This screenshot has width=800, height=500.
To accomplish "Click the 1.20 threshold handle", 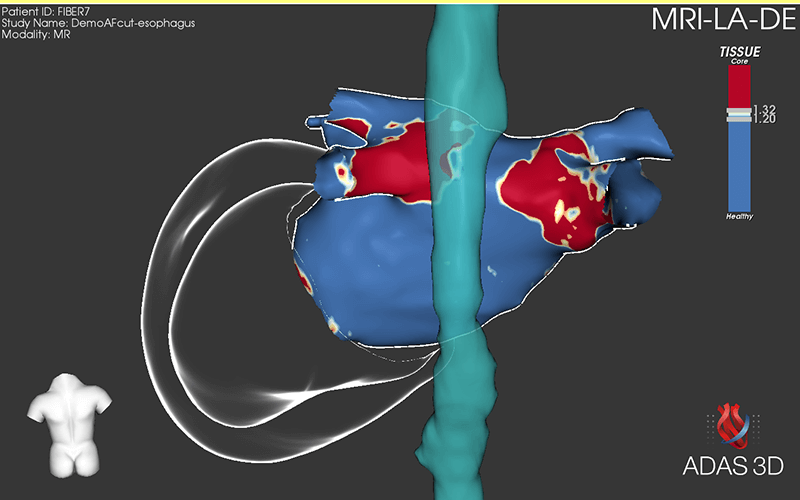I will (740, 119).
